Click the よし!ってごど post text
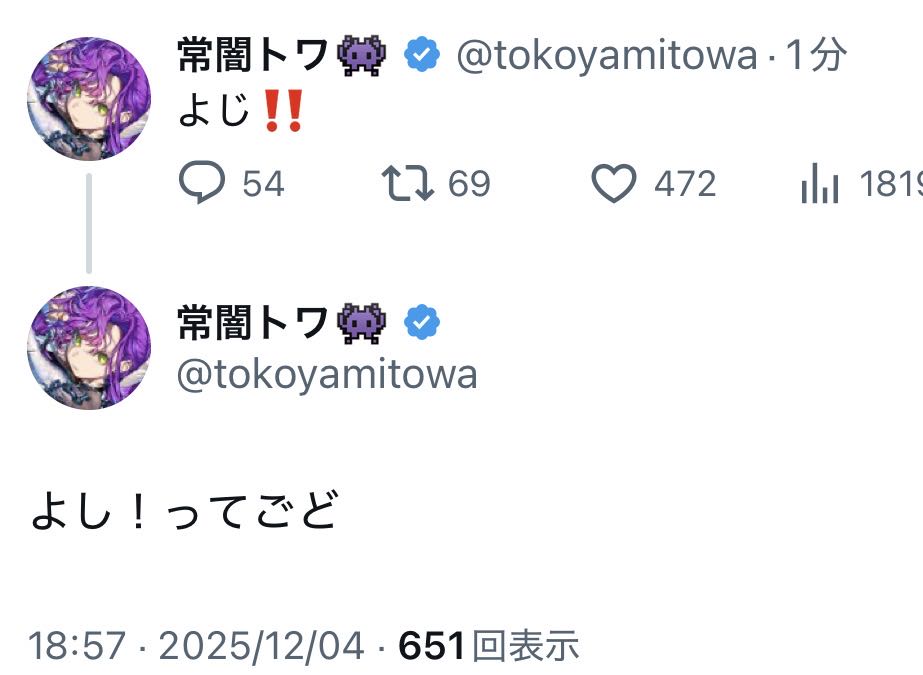The width and height of the screenshot is (923, 675). pos(186,513)
